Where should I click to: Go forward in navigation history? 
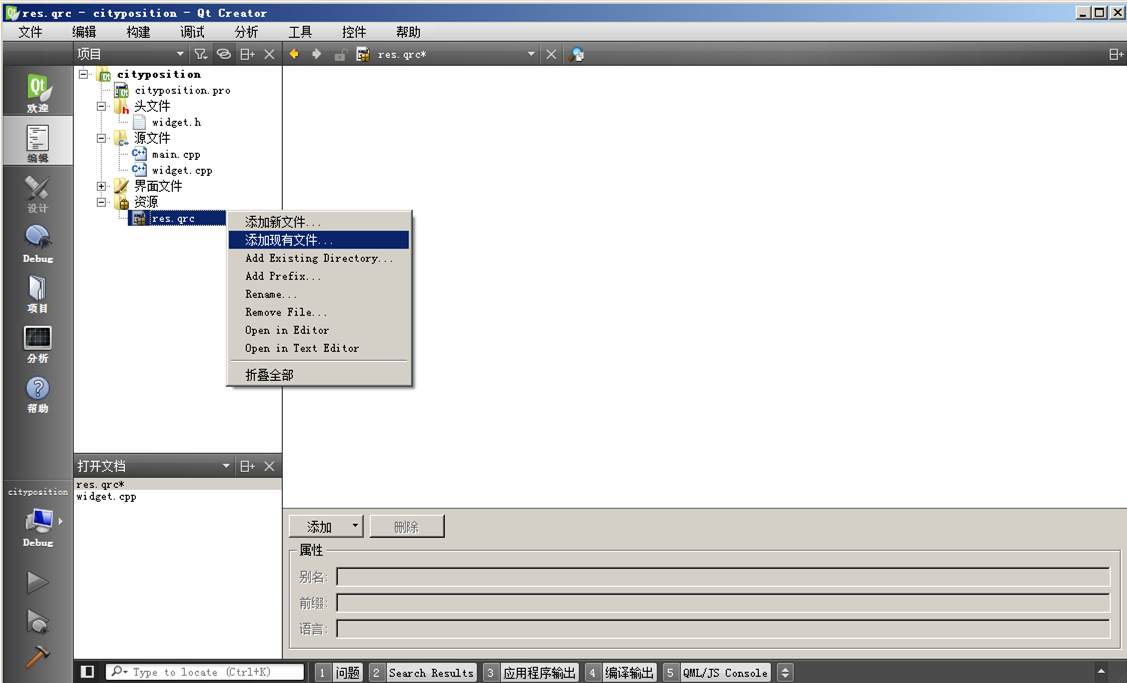(x=316, y=54)
